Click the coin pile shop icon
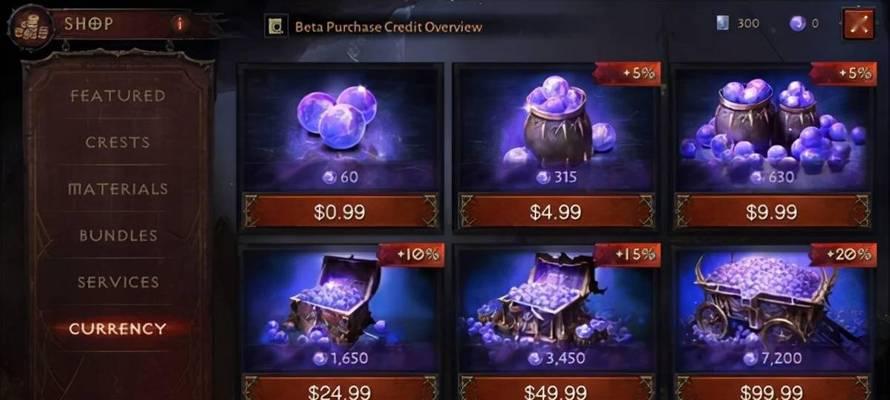This screenshot has width=890, height=400. [x=31, y=27]
